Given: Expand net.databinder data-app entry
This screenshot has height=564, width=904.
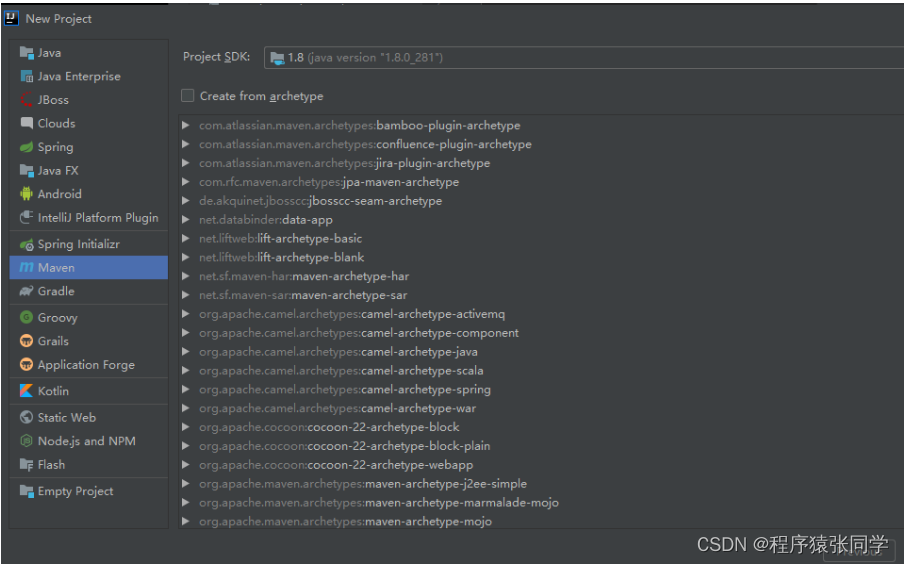Looking at the screenshot, I should point(186,220).
